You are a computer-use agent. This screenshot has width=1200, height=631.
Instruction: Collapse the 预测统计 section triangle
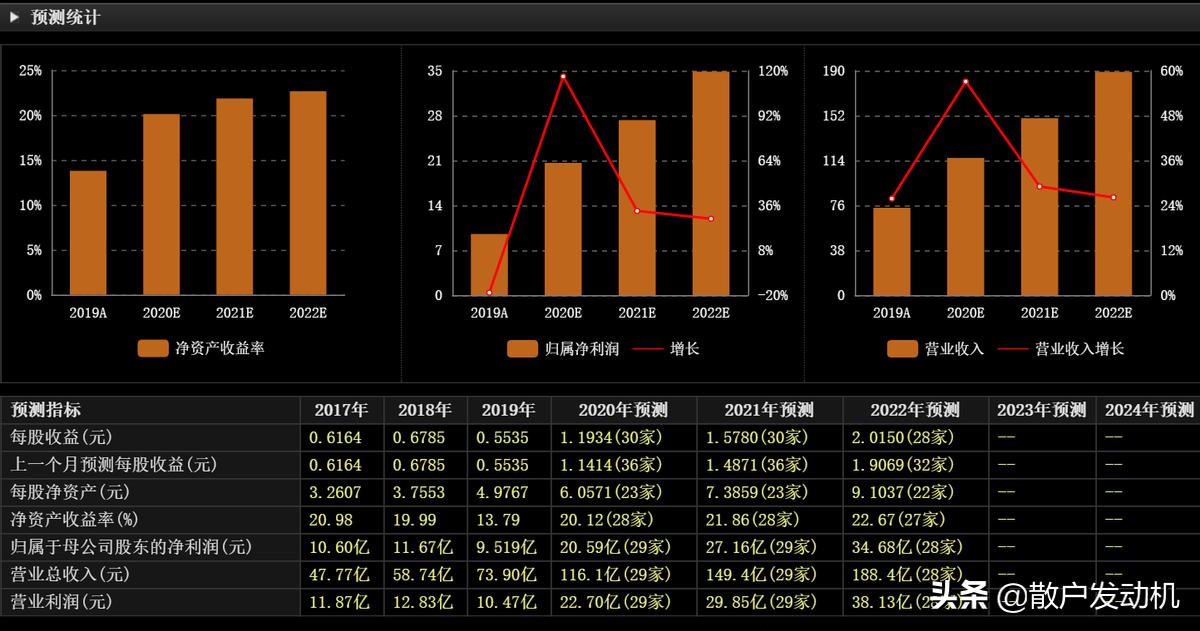[x=15, y=17]
